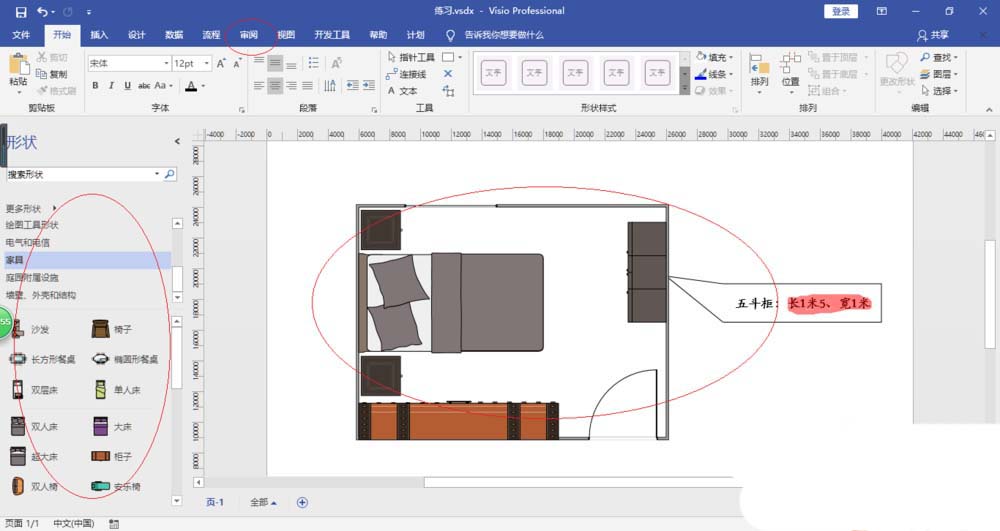Click the Search shapes input field
This screenshot has height=531, width=1000.
coord(80,174)
